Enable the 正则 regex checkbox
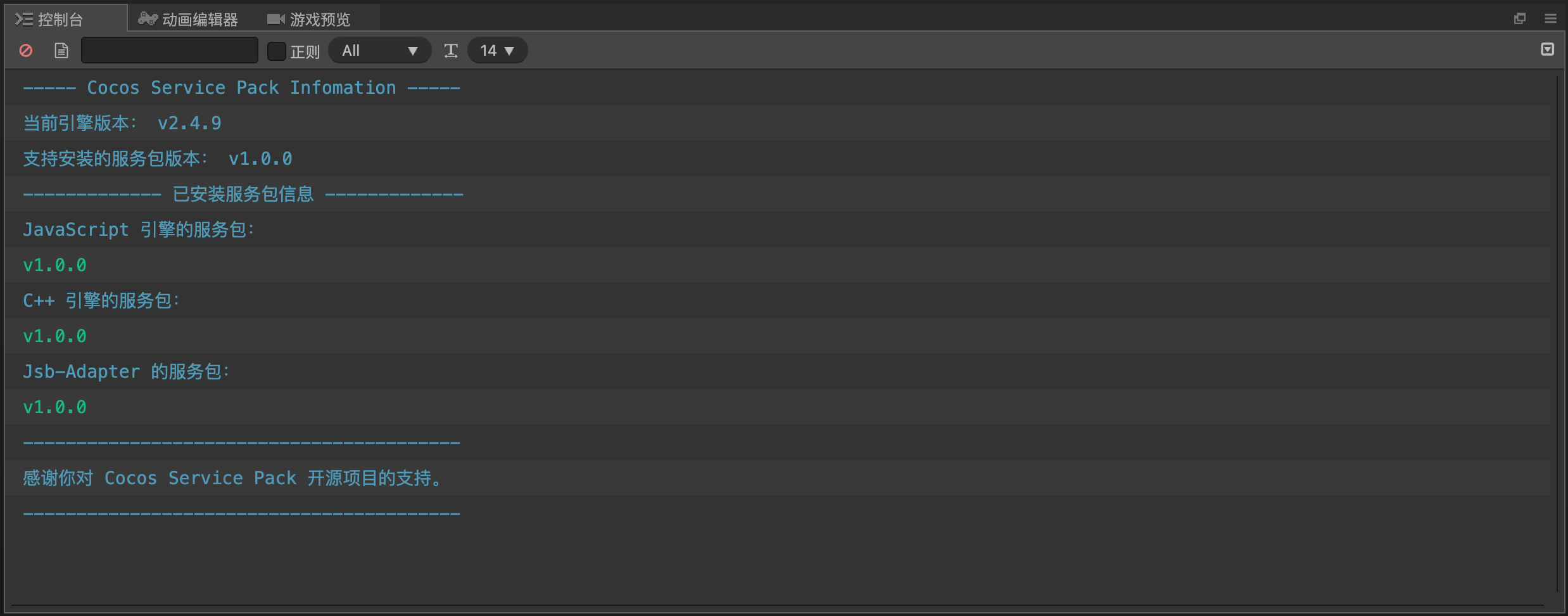 click(277, 51)
